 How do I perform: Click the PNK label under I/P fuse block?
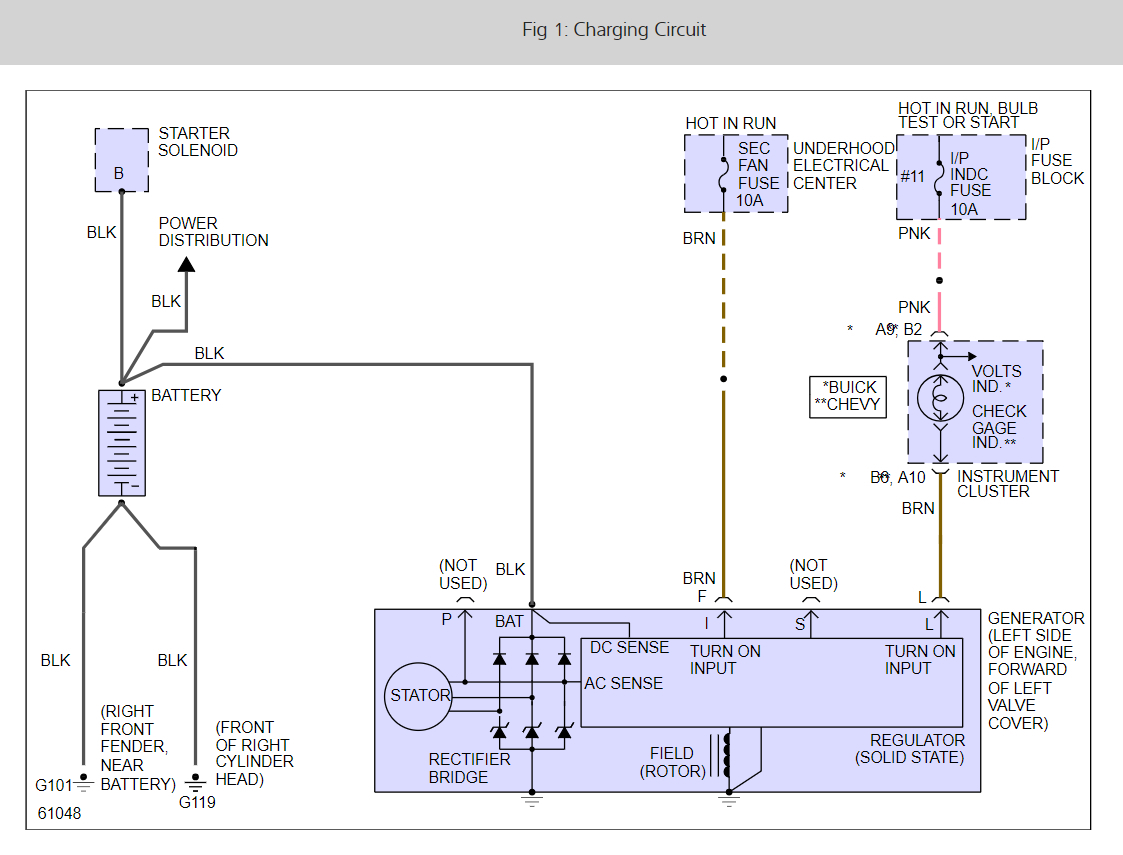915,233
